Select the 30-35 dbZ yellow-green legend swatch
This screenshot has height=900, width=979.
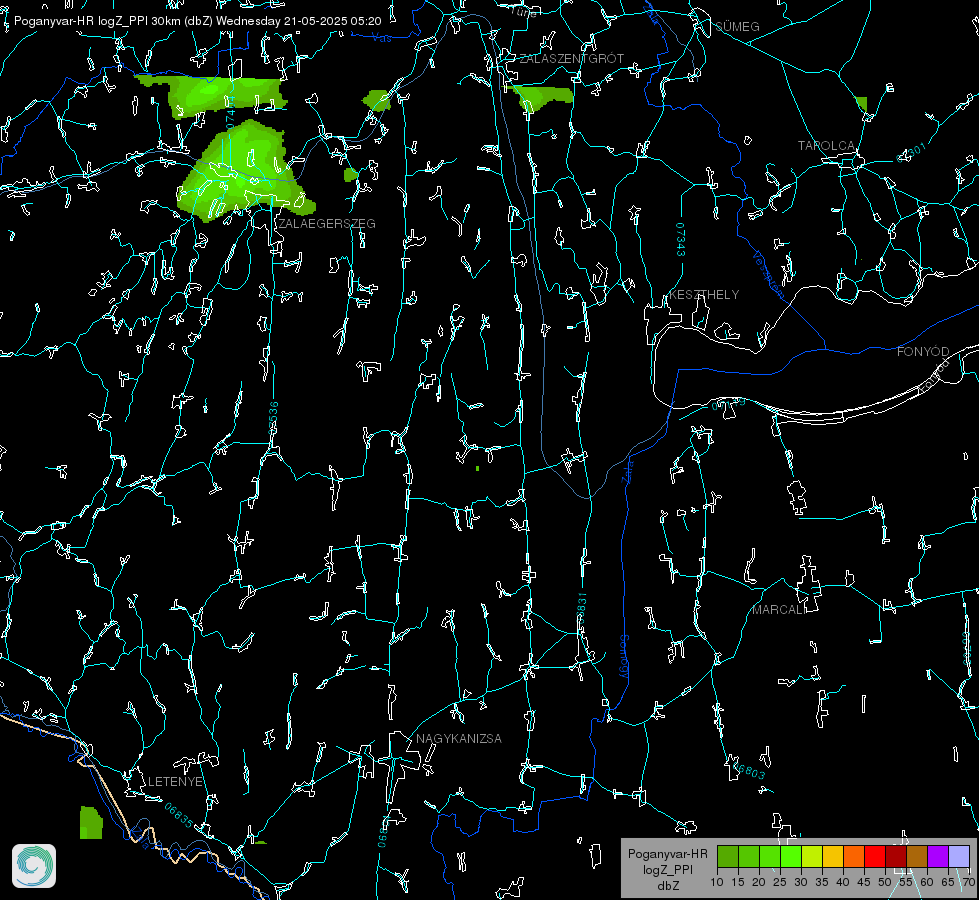click(812, 856)
